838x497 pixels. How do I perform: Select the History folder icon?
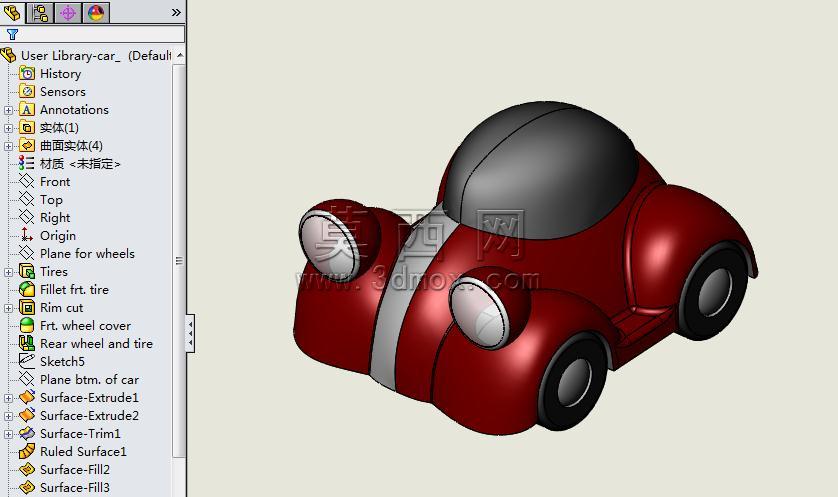[27, 74]
